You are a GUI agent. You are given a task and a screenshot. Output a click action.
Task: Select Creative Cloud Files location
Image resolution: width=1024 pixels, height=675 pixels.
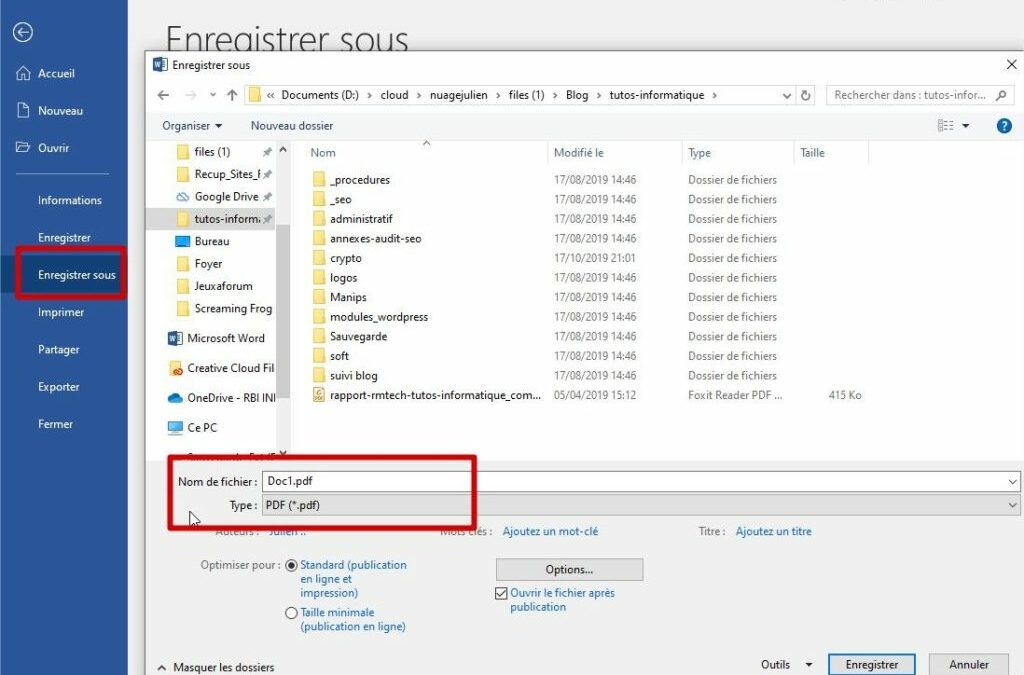click(x=229, y=368)
